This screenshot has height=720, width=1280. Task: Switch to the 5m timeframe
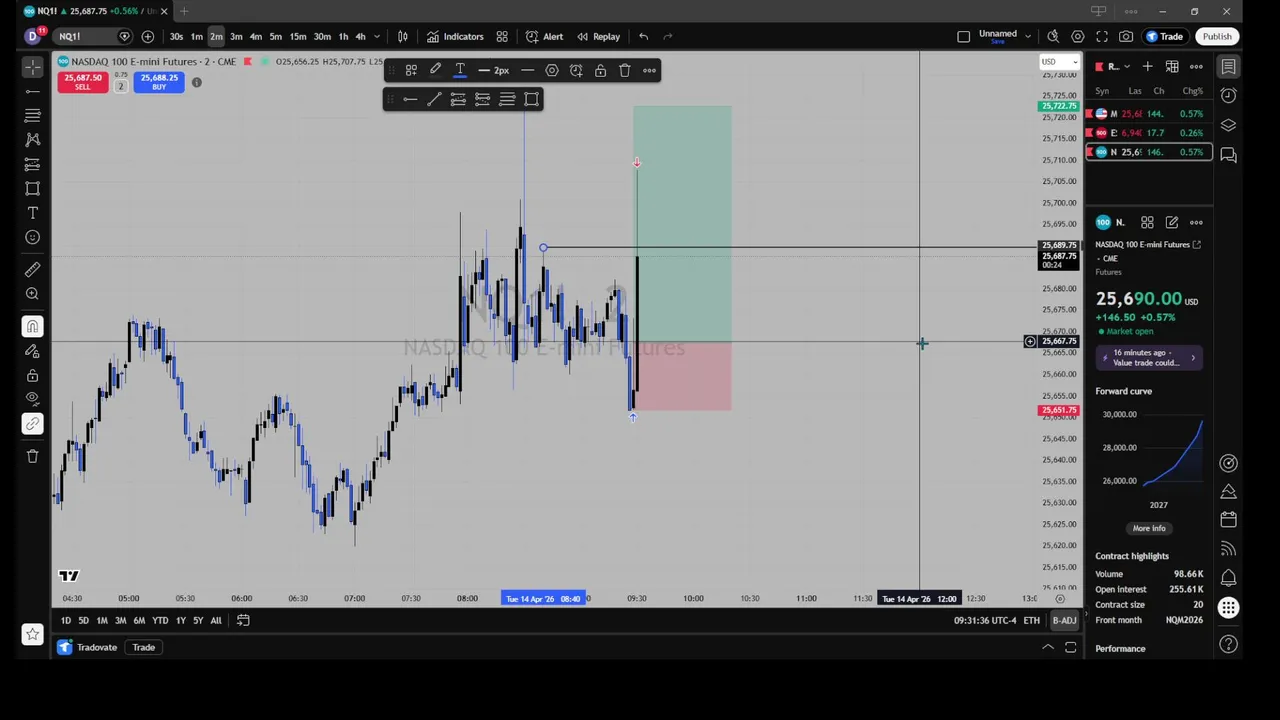[x=275, y=37]
